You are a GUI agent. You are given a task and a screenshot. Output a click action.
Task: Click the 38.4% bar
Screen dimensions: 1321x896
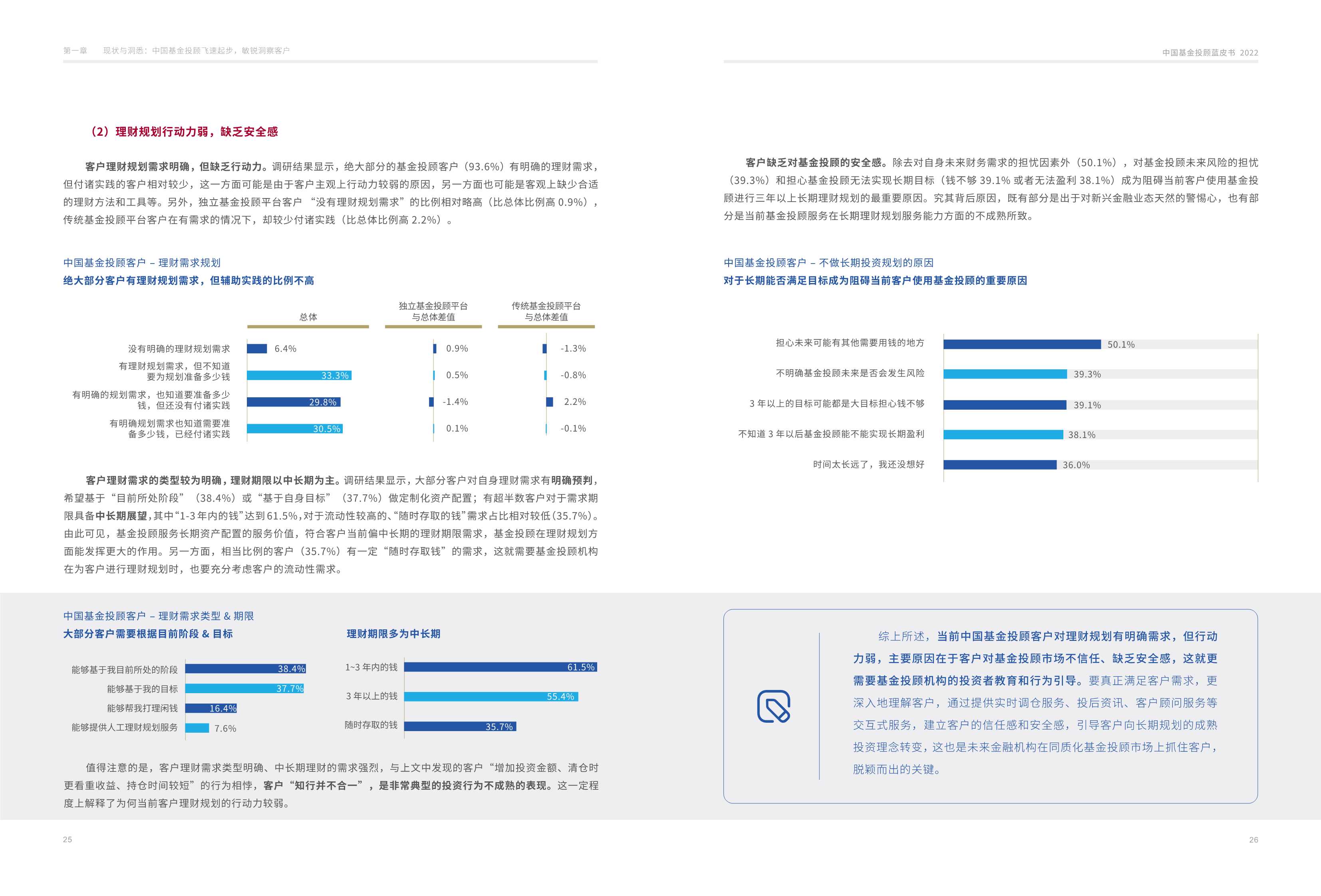tap(246, 669)
